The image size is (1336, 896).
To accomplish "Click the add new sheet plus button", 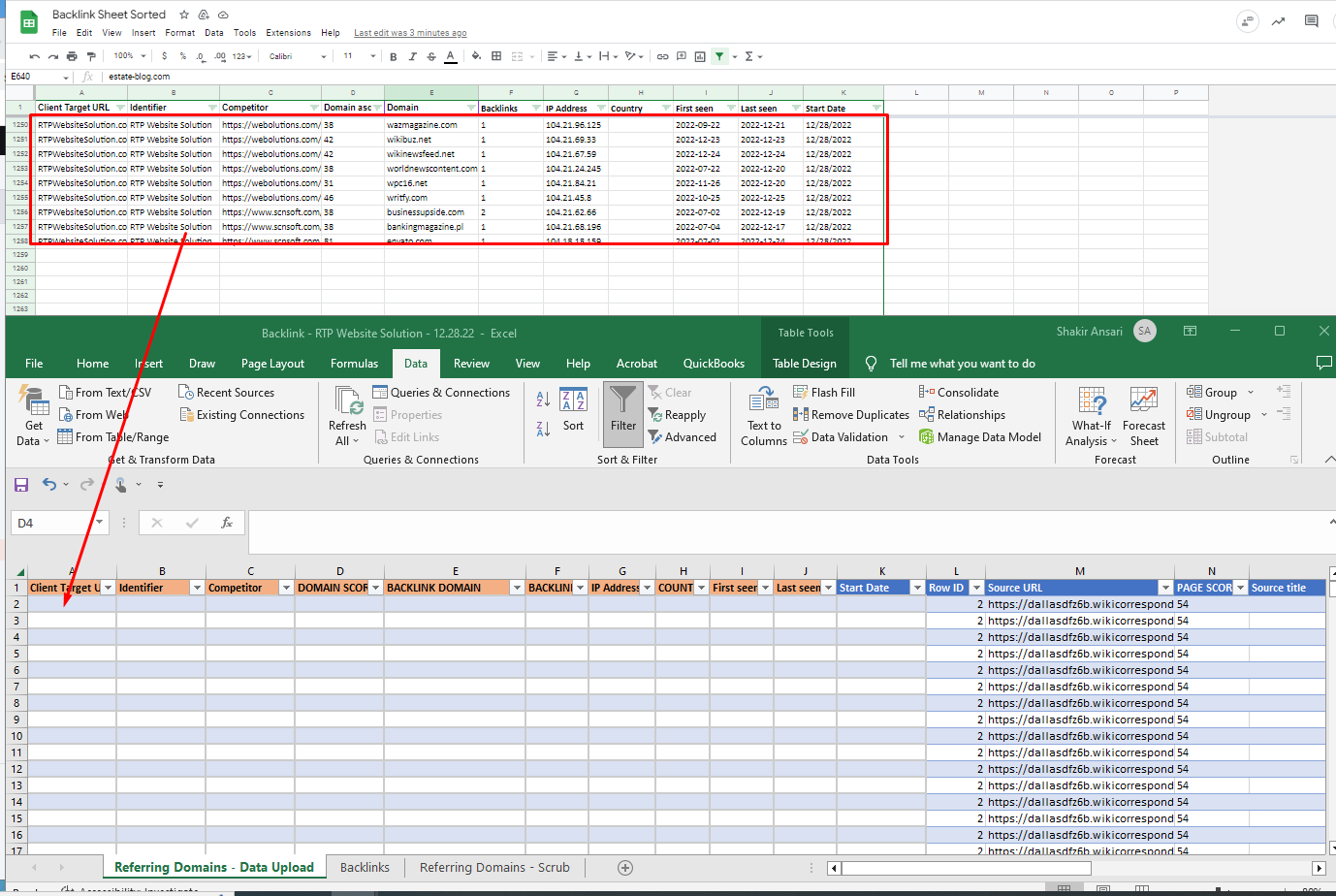I will 625,868.
